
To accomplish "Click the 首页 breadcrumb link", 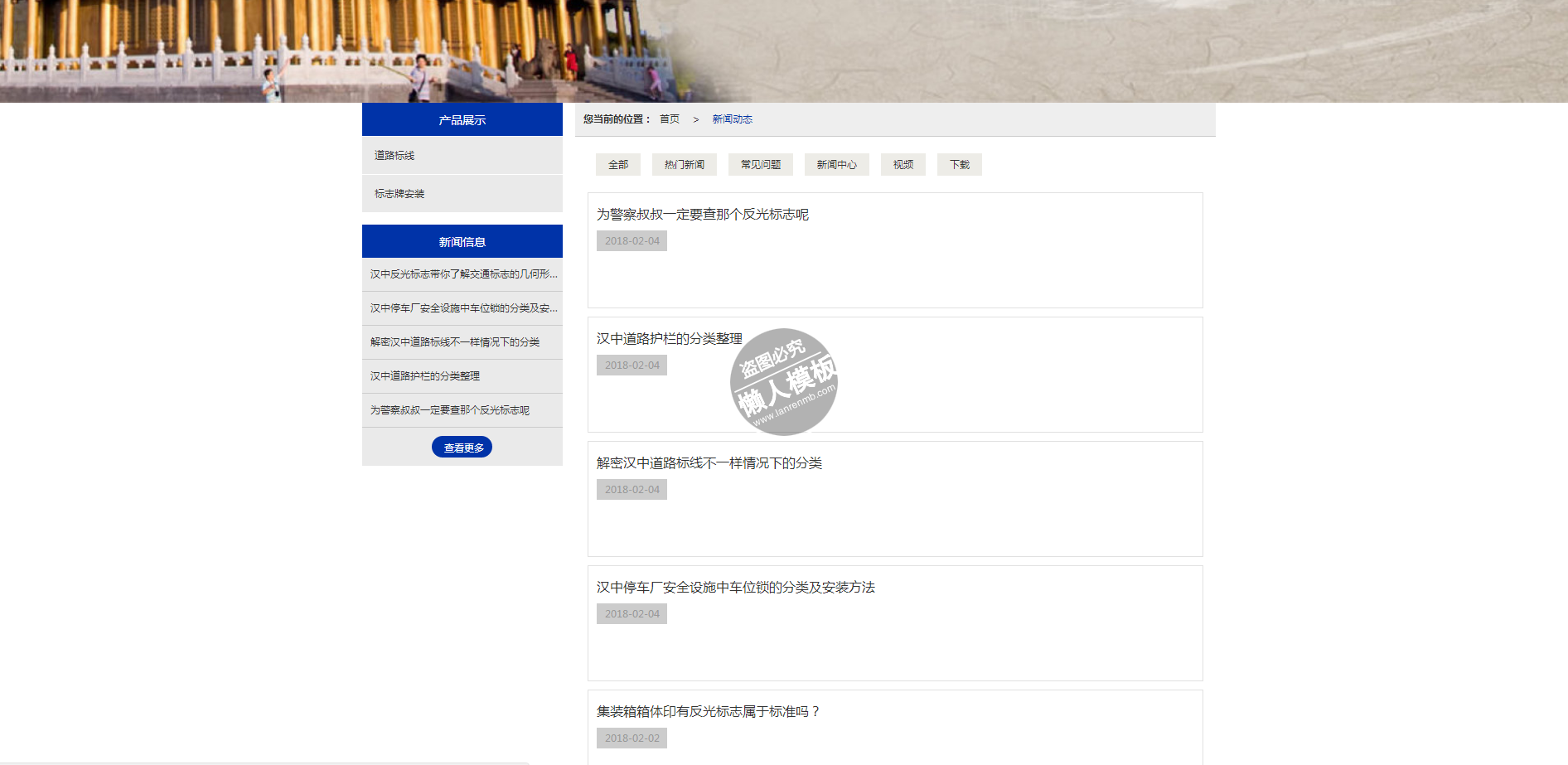I will click(x=669, y=119).
